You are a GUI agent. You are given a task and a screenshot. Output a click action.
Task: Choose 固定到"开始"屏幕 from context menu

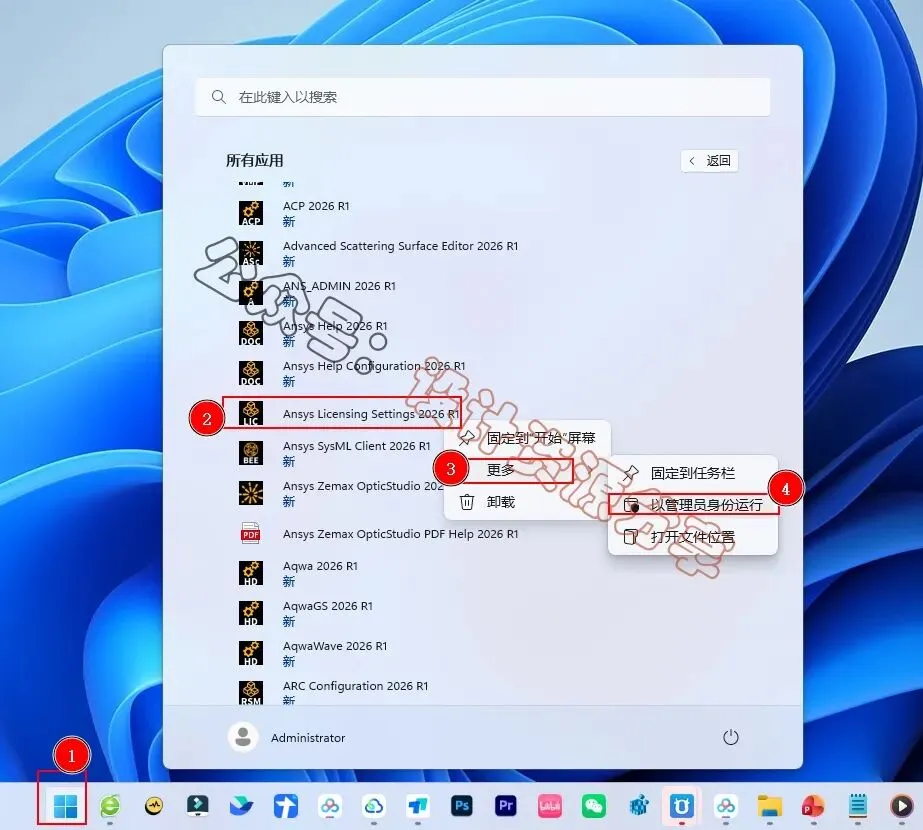pyautogui.click(x=527, y=437)
